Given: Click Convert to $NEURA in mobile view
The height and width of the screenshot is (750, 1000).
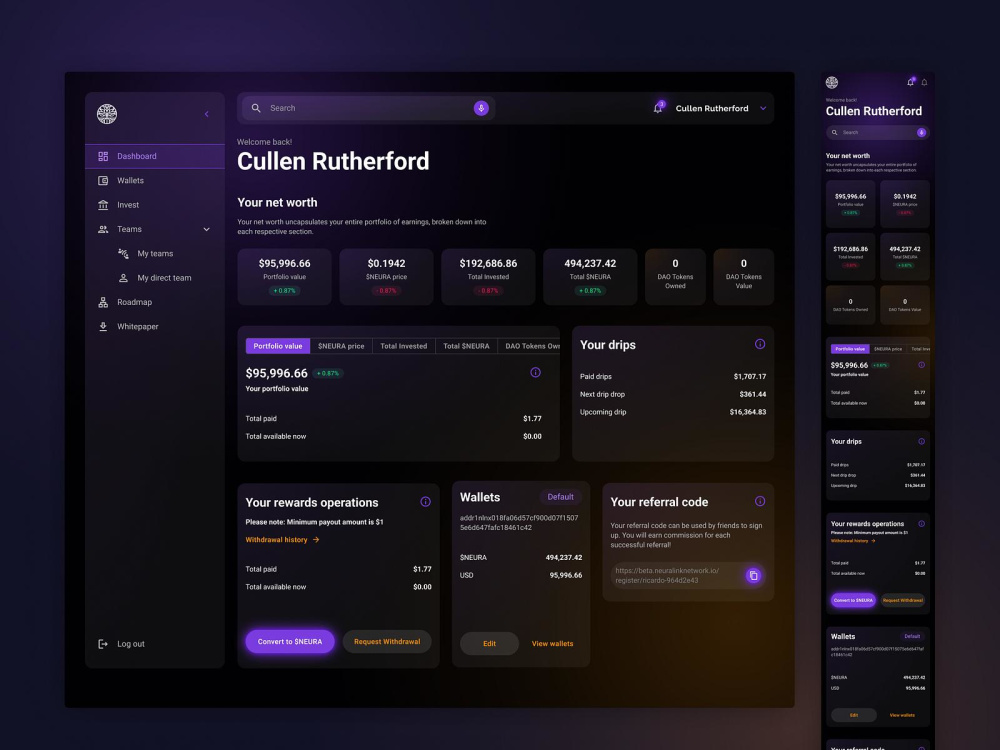Looking at the screenshot, I should pos(853,600).
